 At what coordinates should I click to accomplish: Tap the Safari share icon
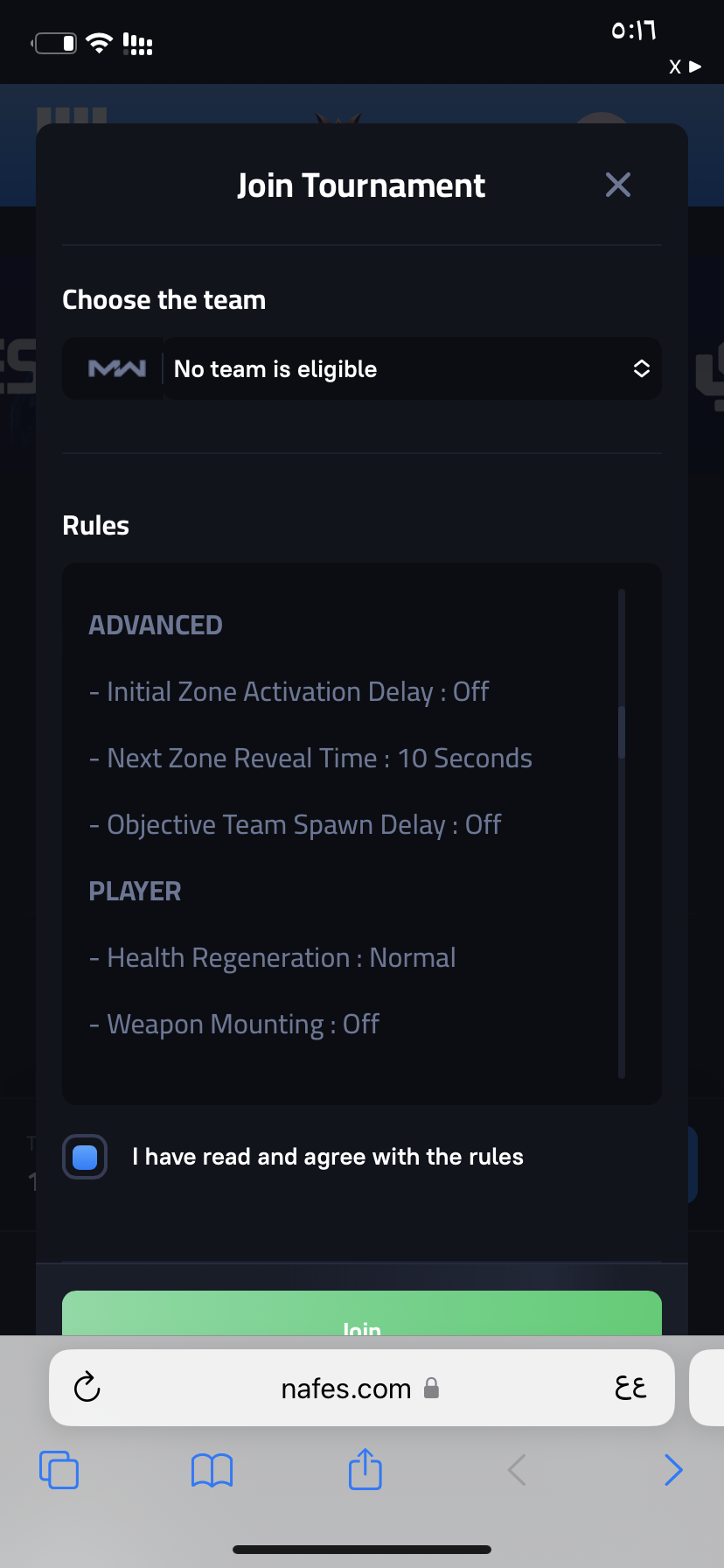(x=365, y=1468)
